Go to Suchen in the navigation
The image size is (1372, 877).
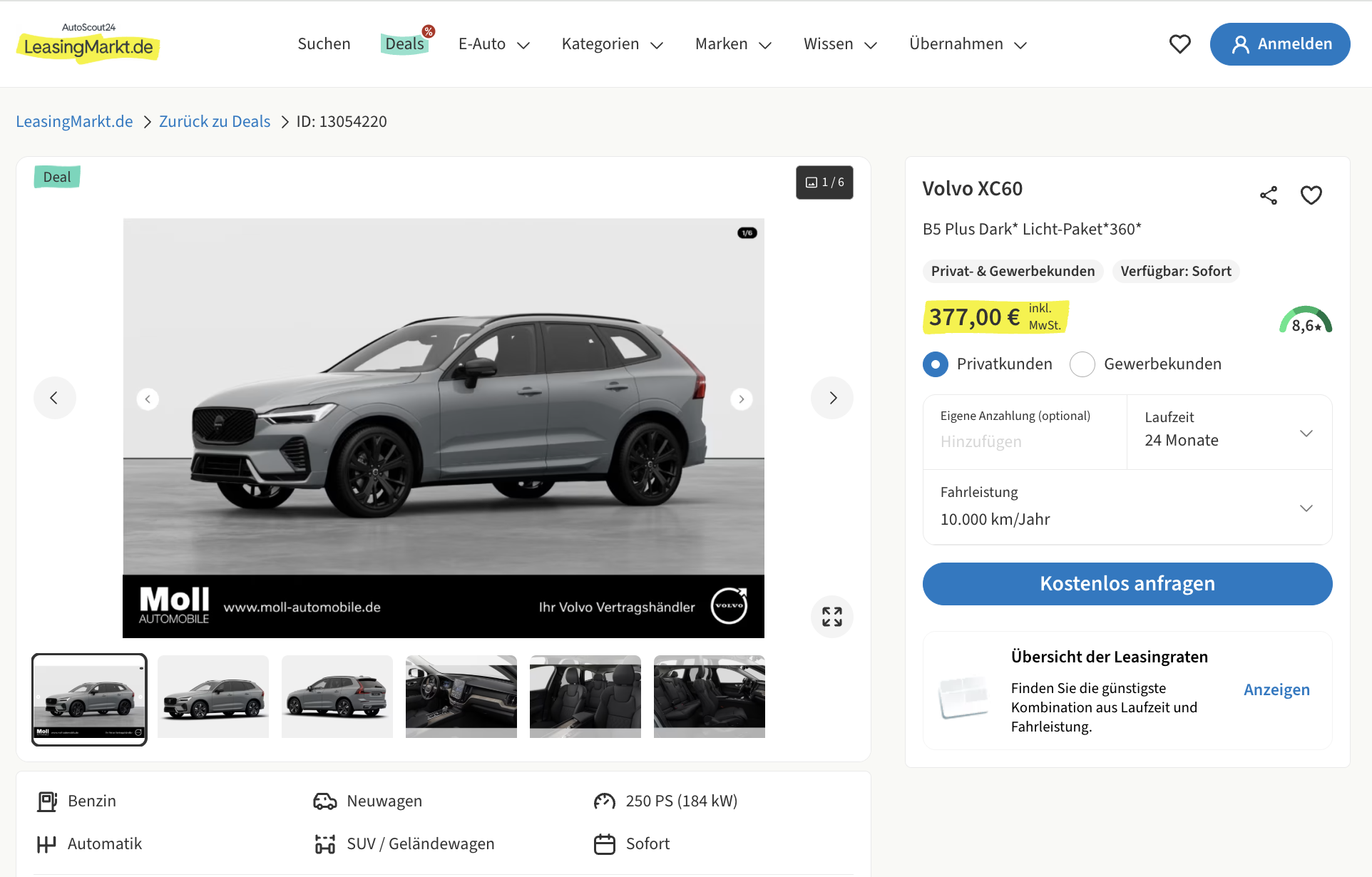pos(324,44)
